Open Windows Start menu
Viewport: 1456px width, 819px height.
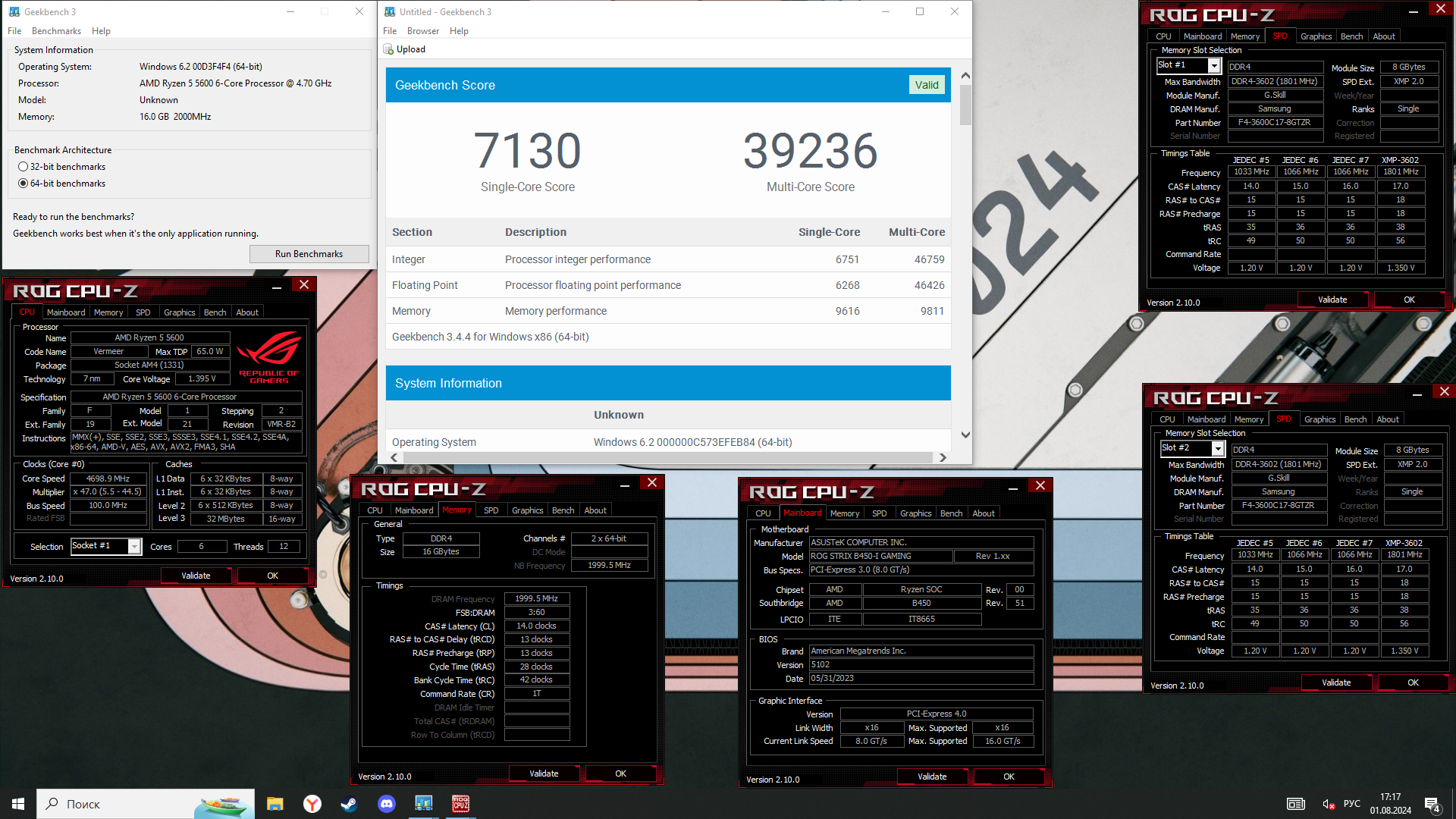coord(18,804)
